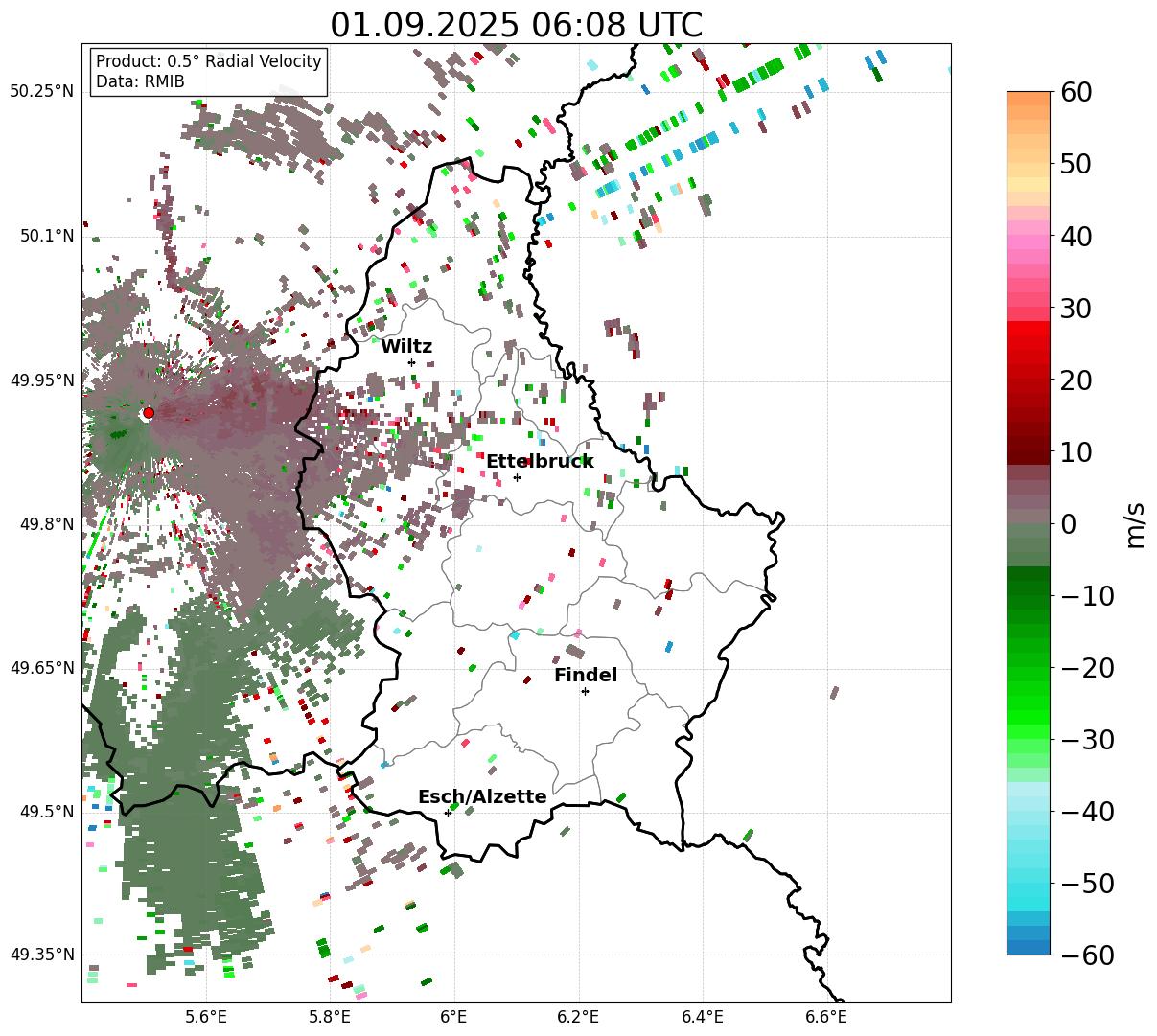Click the Findel station cross marker
The width and height of the screenshot is (1157, 1036).
point(585,691)
